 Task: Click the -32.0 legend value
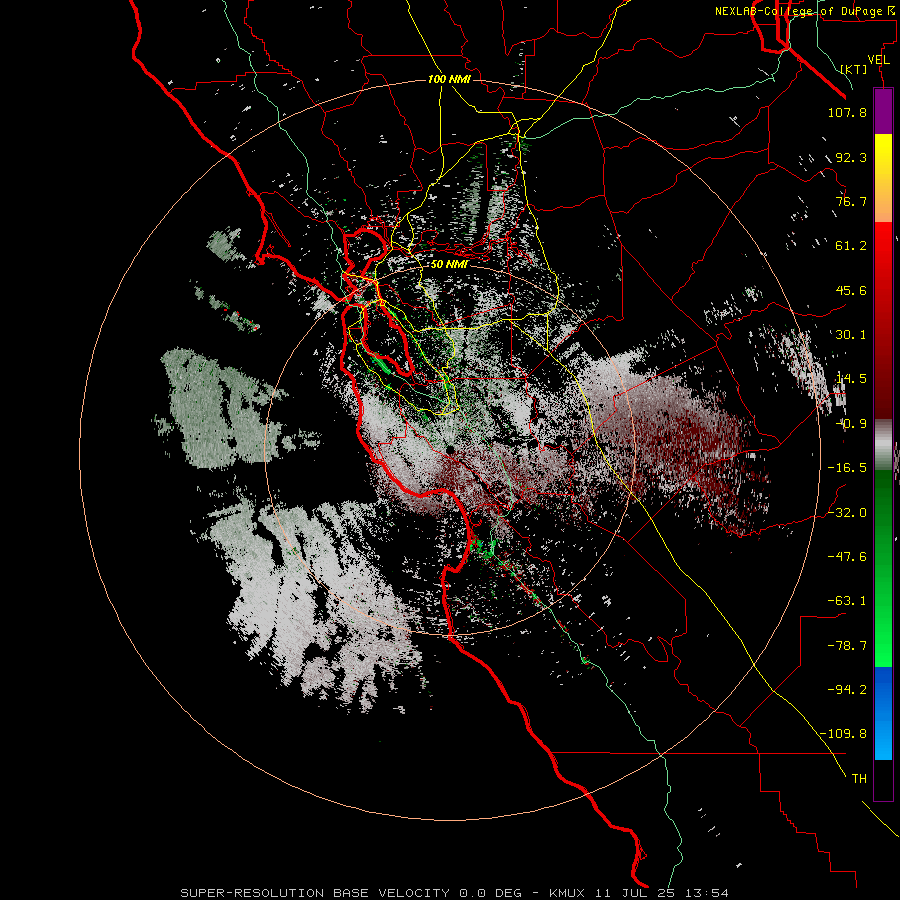(x=847, y=513)
